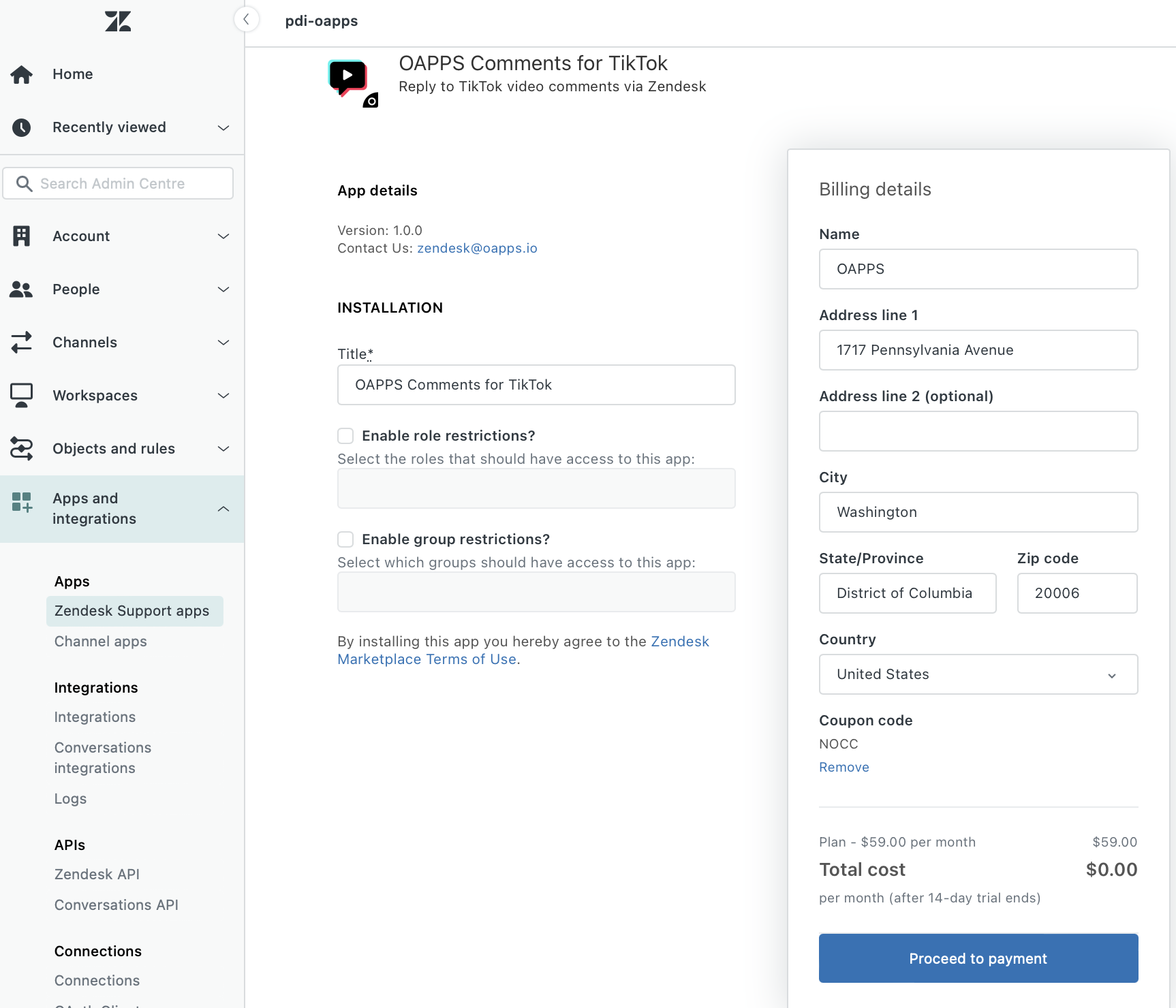Enable role restrictions checkbox

345,436
